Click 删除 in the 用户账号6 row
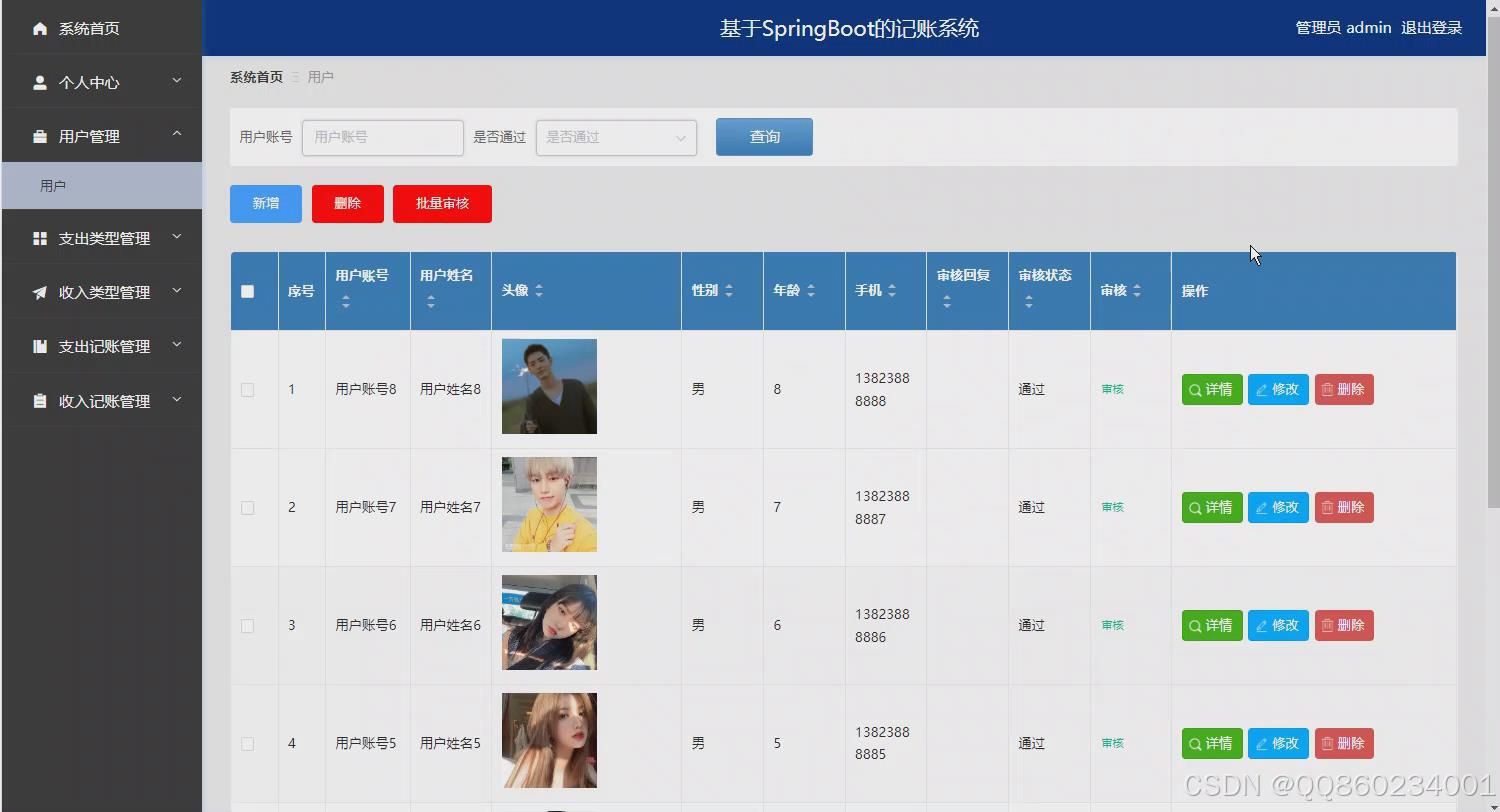Screen dimensions: 1500x812 click(1344, 626)
